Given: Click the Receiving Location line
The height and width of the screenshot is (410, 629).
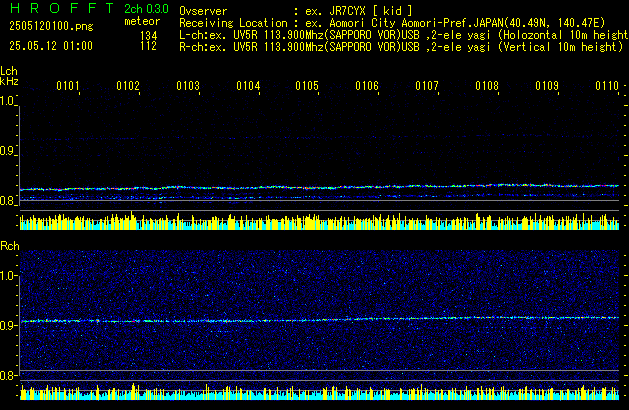Looking at the screenshot, I should 392,23.
